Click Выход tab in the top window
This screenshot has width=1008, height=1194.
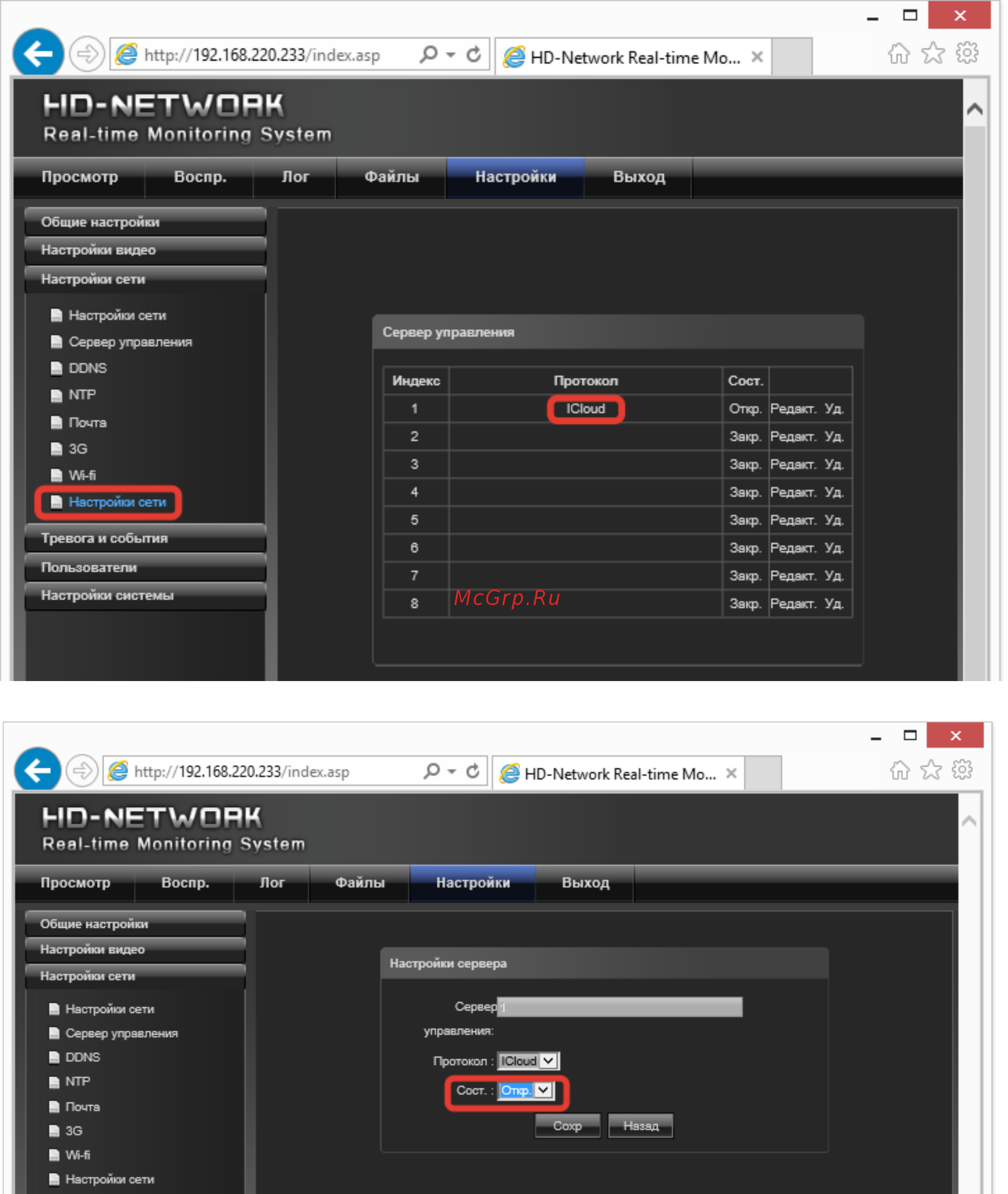coord(639,177)
